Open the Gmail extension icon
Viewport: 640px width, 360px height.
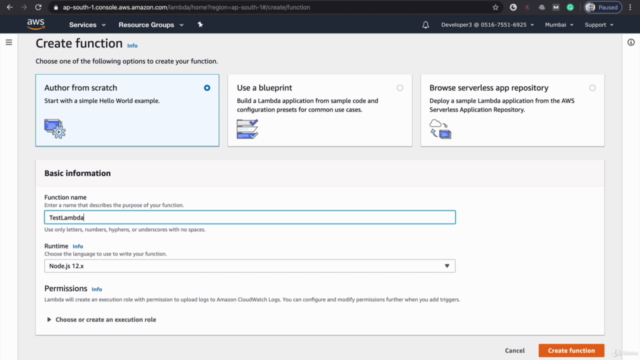[556, 7]
